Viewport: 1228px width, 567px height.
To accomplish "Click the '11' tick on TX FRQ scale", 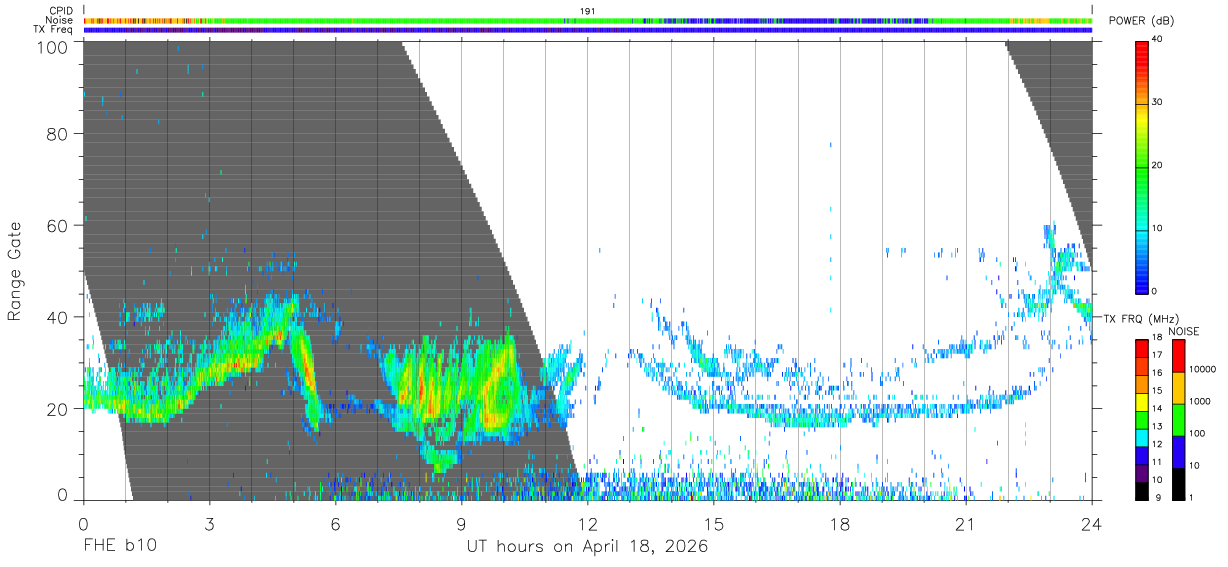I will pos(1158,462).
